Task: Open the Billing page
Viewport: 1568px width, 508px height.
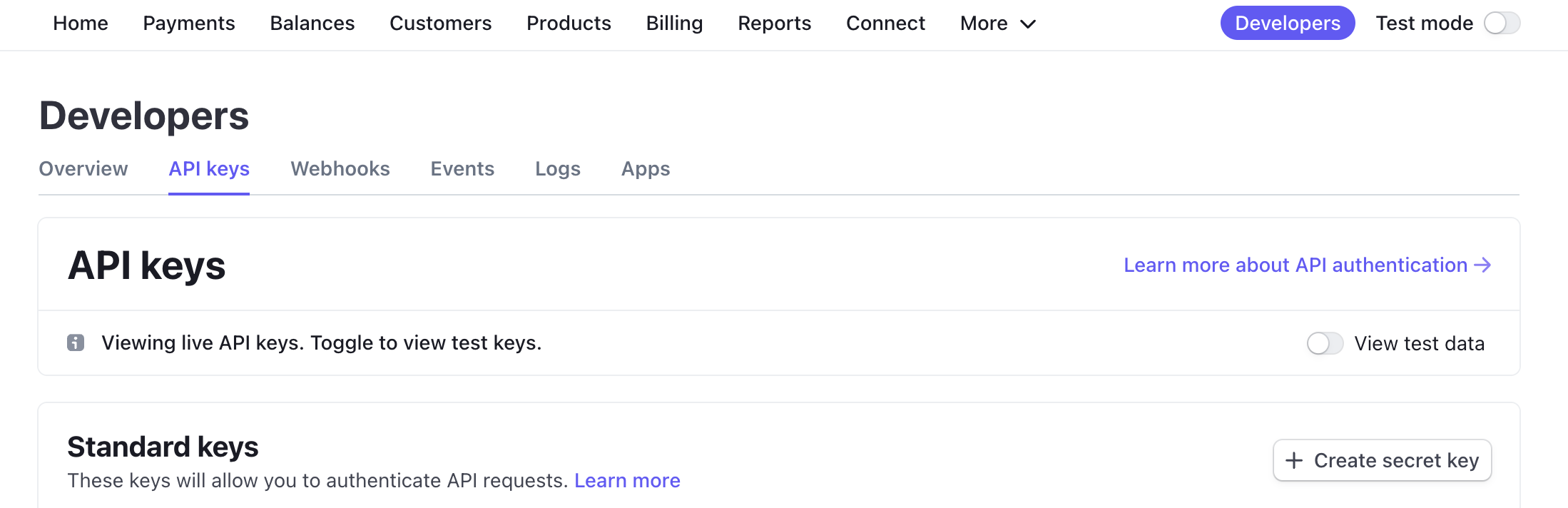Action: (x=674, y=24)
